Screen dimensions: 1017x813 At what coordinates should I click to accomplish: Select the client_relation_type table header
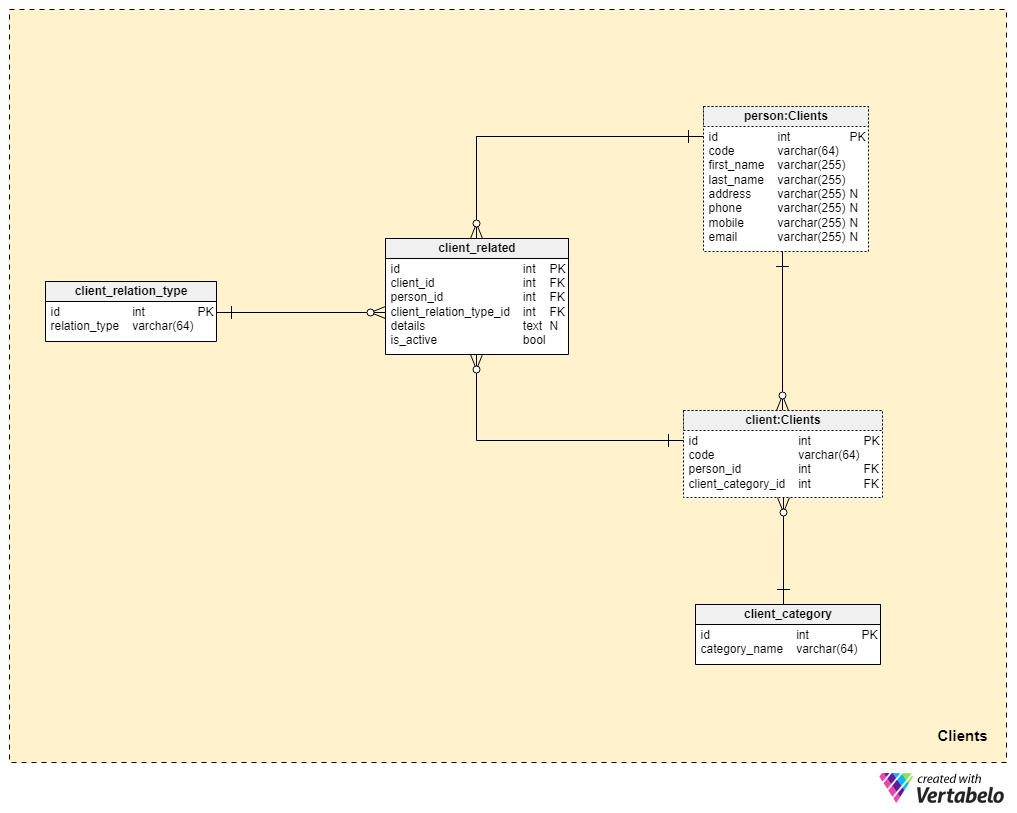tap(131, 291)
